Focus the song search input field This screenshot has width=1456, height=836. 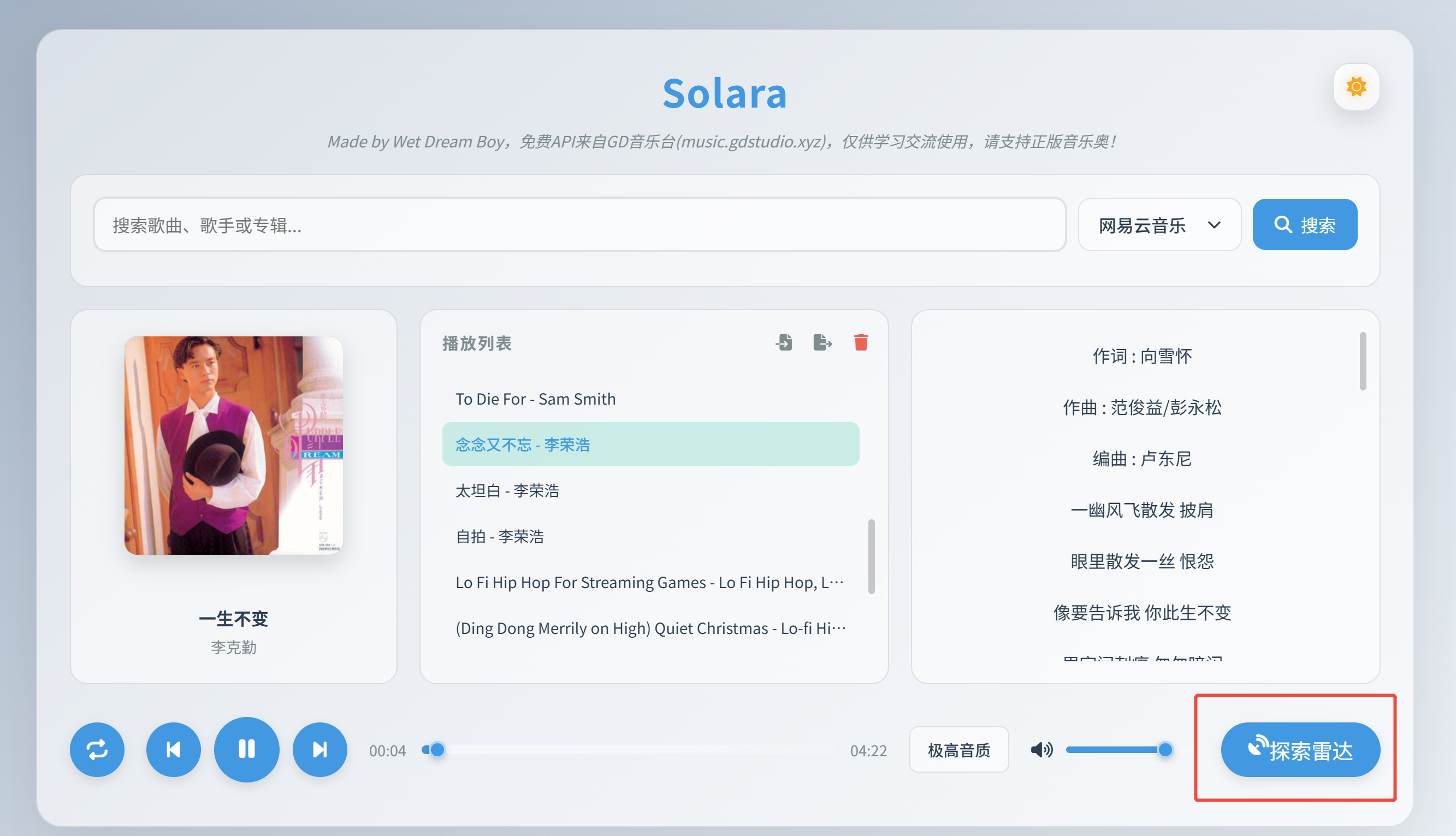coord(579,225)
